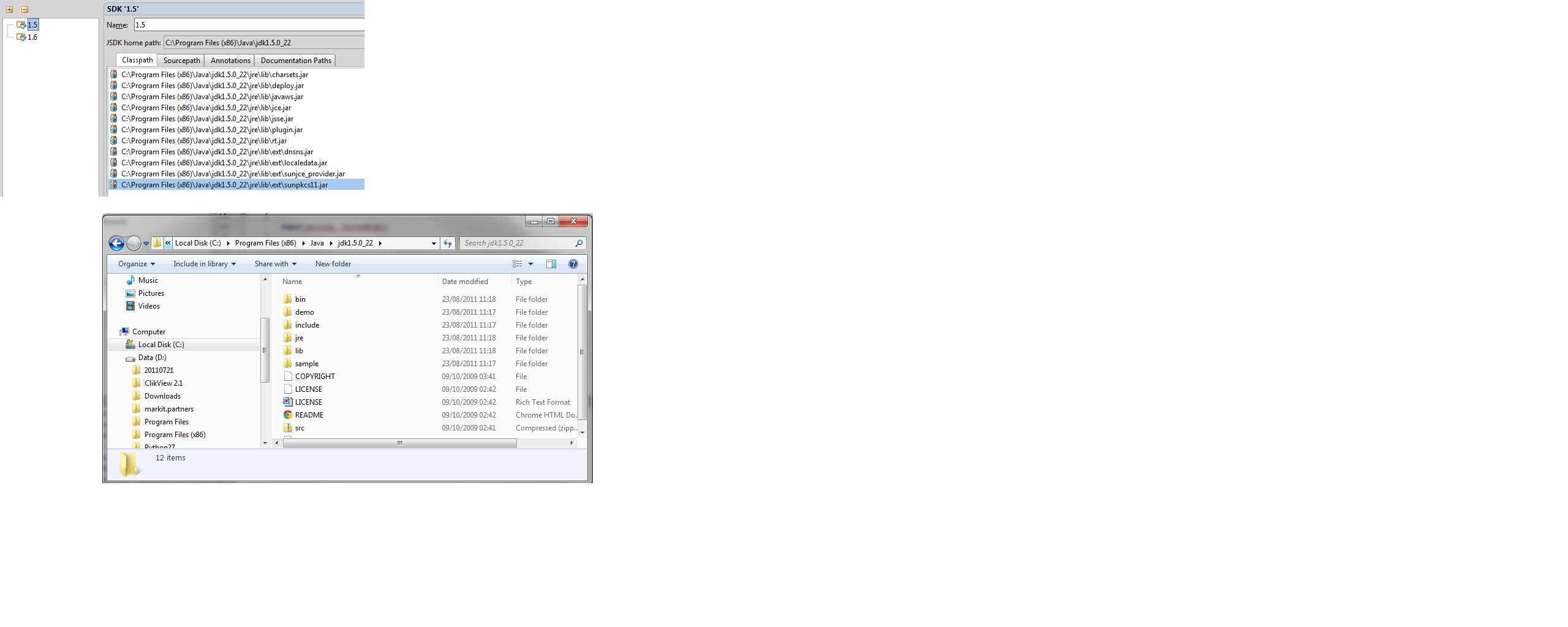The width and height of the screenshot is (1568, 627).
Task: Select dnsns.jar classpath entry
Action: (236, 151)
